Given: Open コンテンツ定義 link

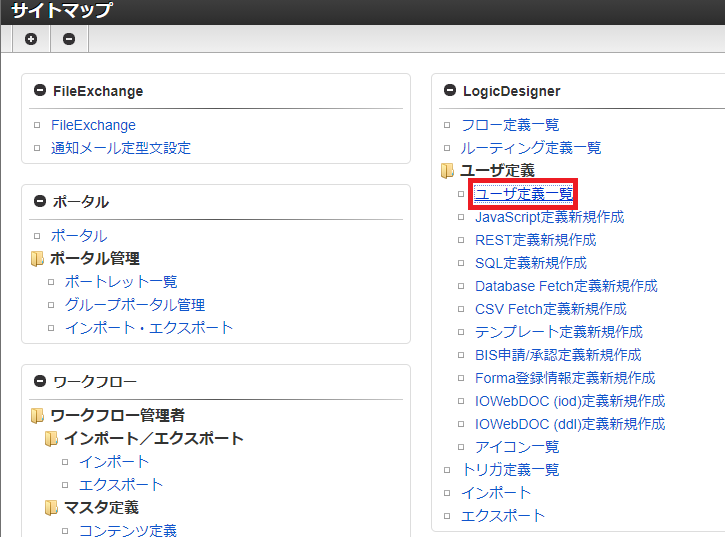Looking at the screenshot, I should coord(128,530).
